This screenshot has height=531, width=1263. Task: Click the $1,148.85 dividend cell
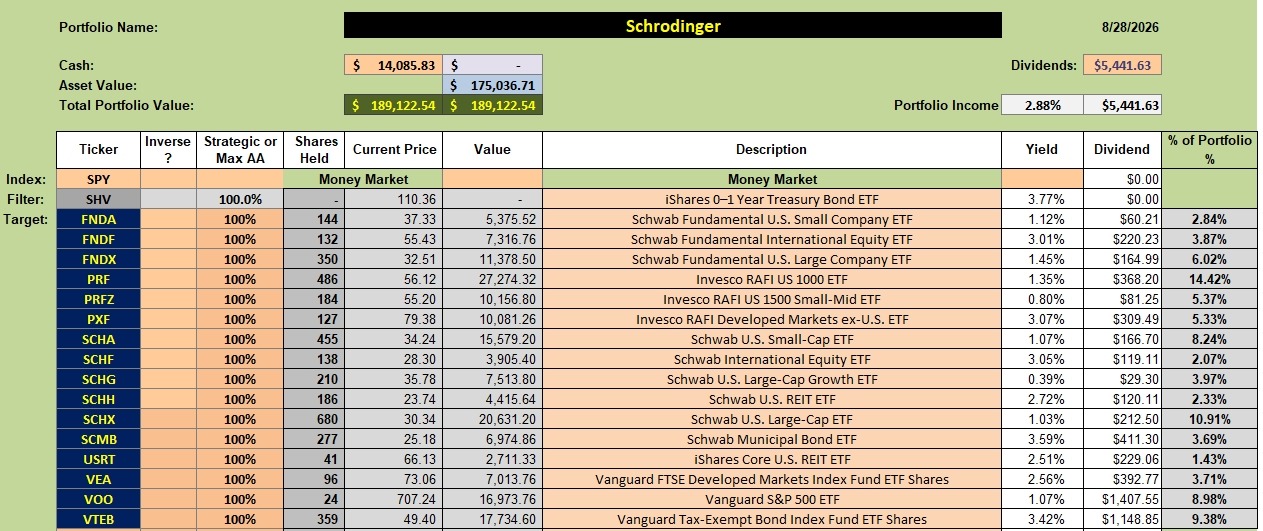[x=1122, y=519]
